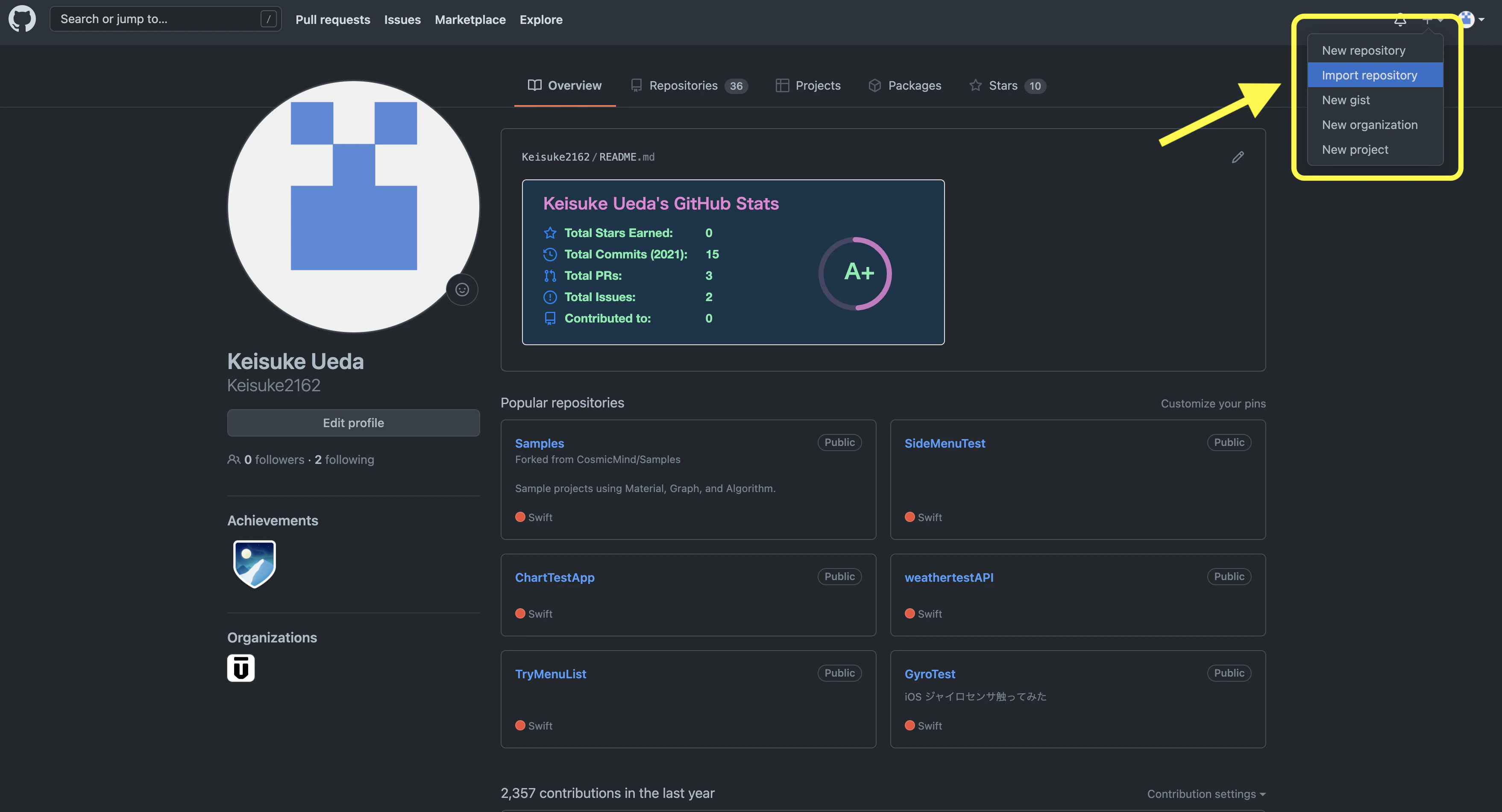1502x812 pixels.
Task: Open the GyroTest repository
Action: [x=930, y=674]
